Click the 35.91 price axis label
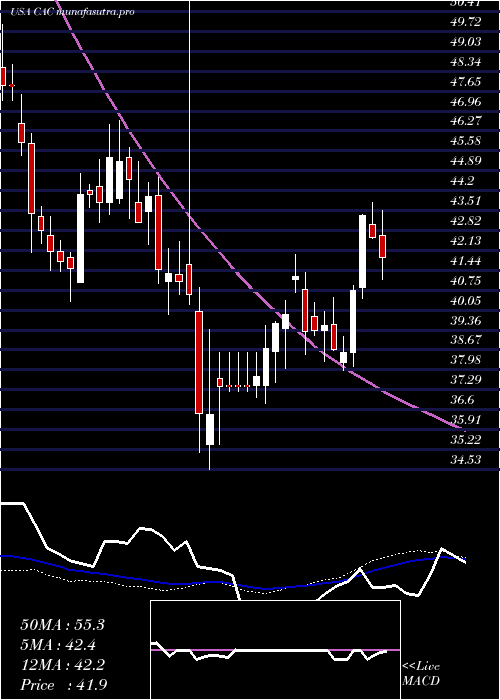The height and width of the screenshot is (700, 500). (466, 420)
